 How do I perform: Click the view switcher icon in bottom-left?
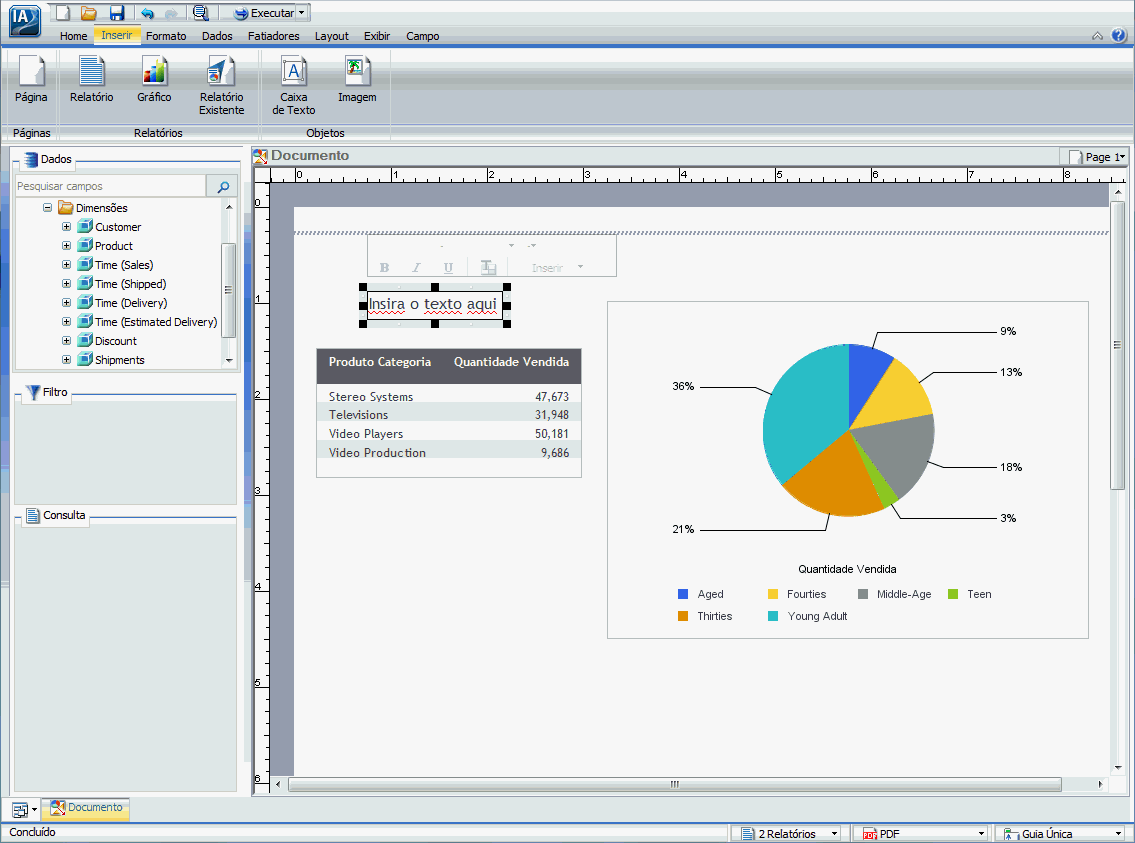[20, 810]
